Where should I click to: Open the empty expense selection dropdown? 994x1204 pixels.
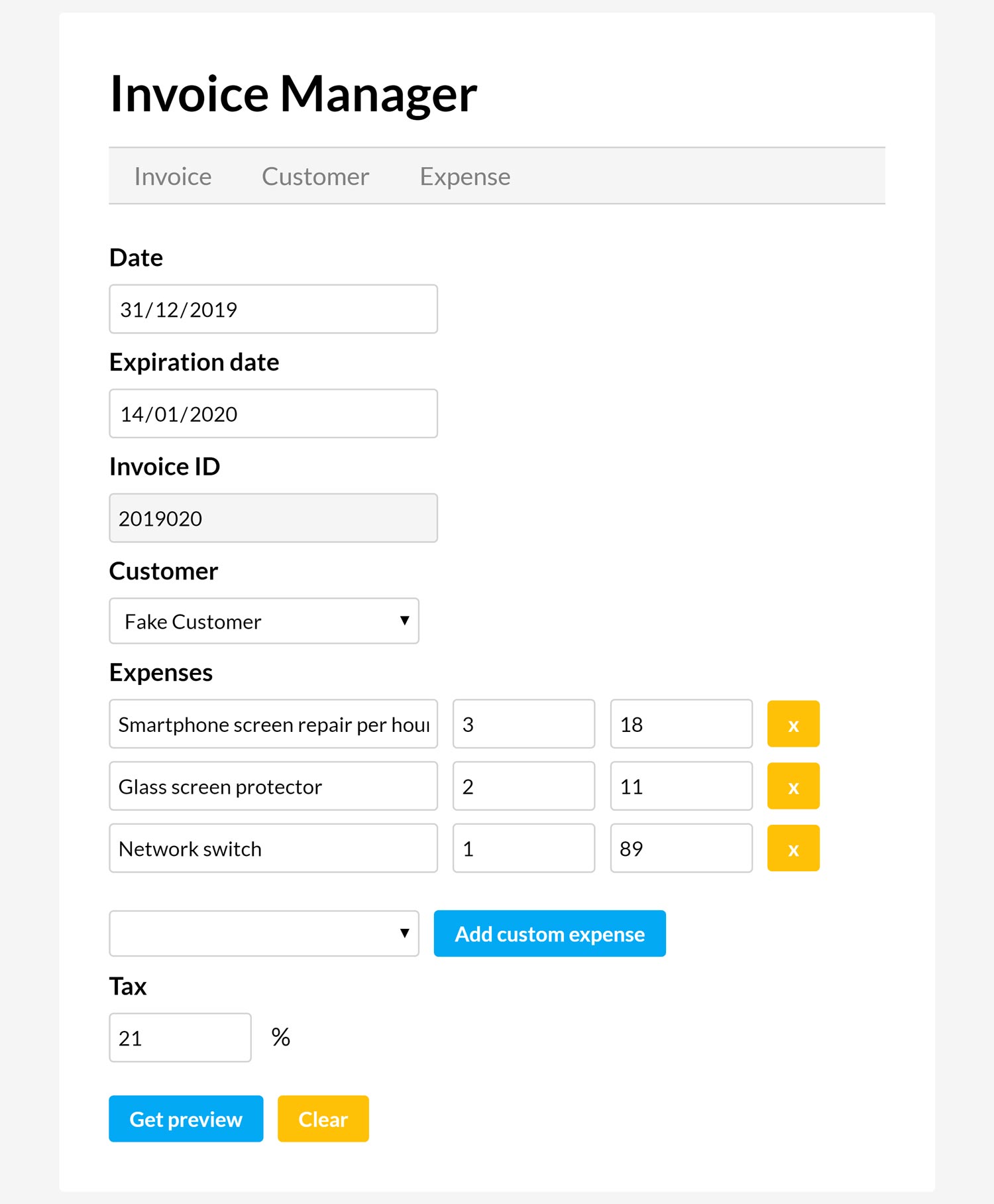click(264, 933)
